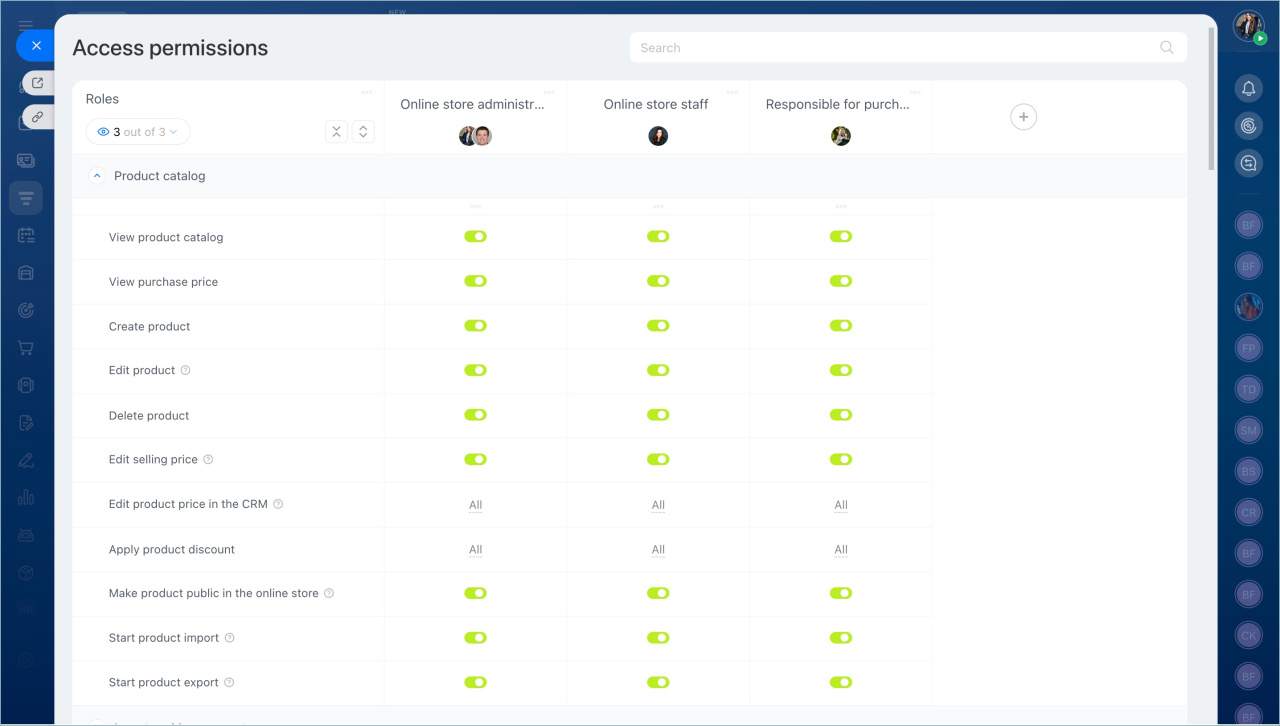
Task: Open help hint for Edit product
Action: point(185,370)
